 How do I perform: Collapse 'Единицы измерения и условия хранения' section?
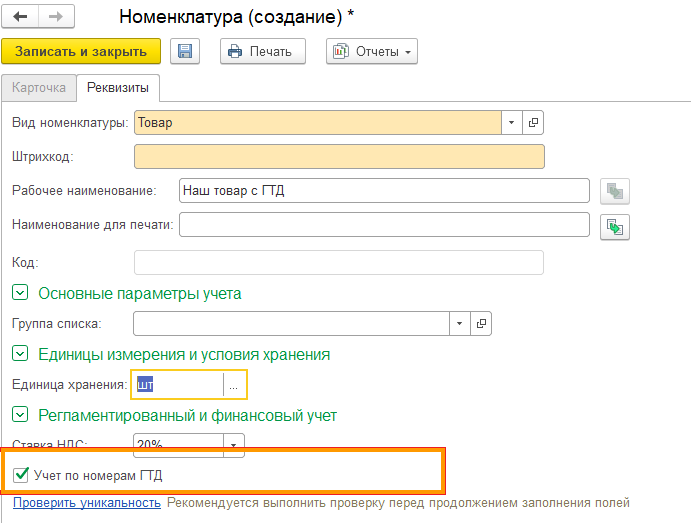pos(20,353)
